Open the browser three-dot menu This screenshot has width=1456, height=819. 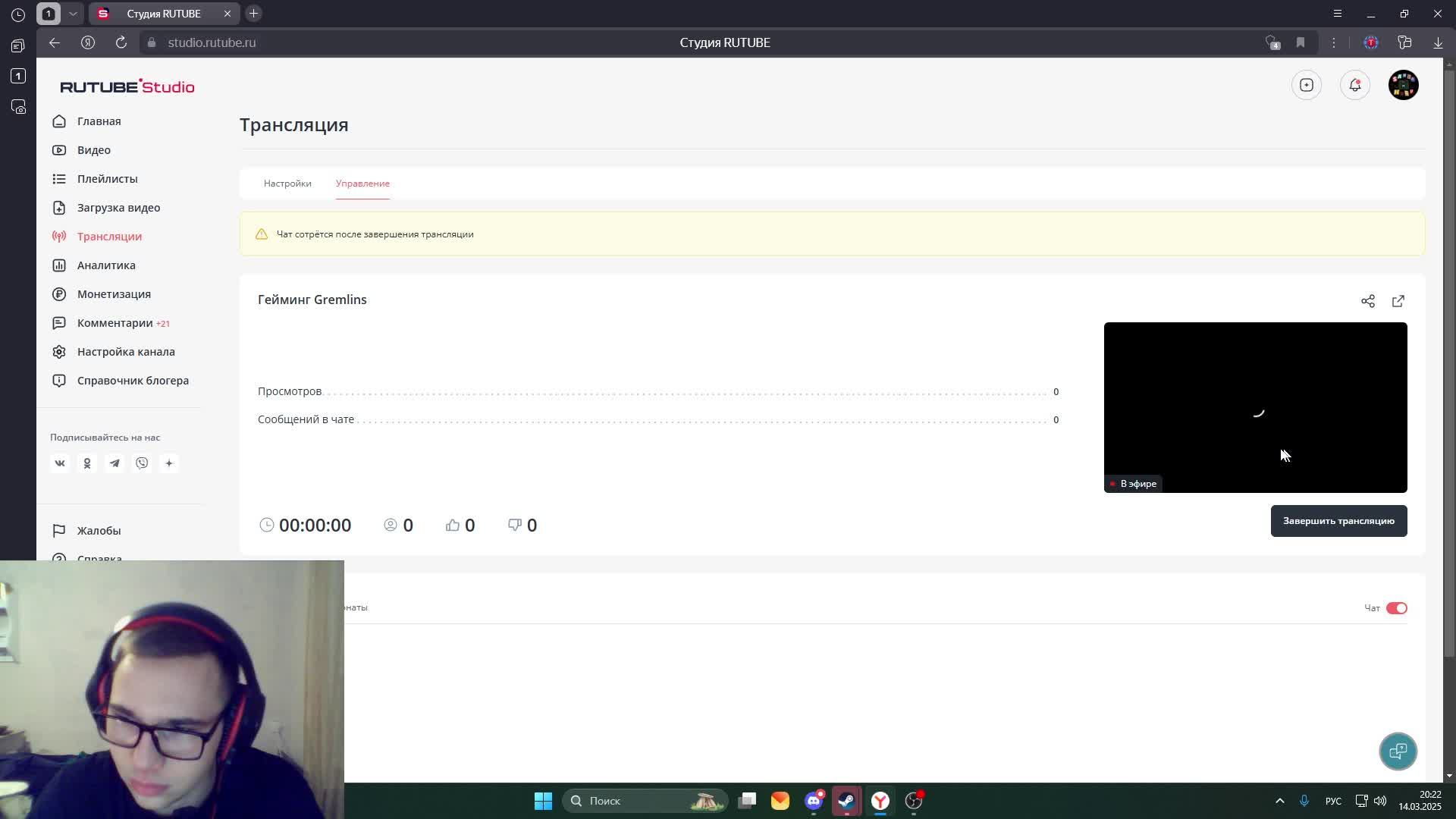(1333, 42)
